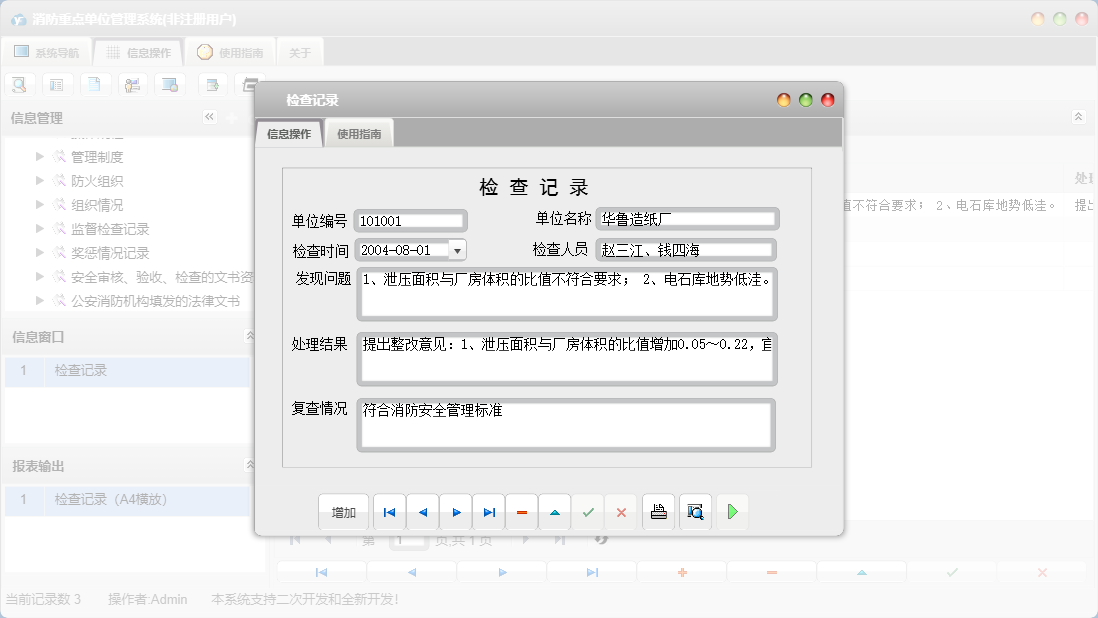This screenshot has width=1098, height=618.
Task: Open print preview for the record
Action: click(x=695, y=511)
